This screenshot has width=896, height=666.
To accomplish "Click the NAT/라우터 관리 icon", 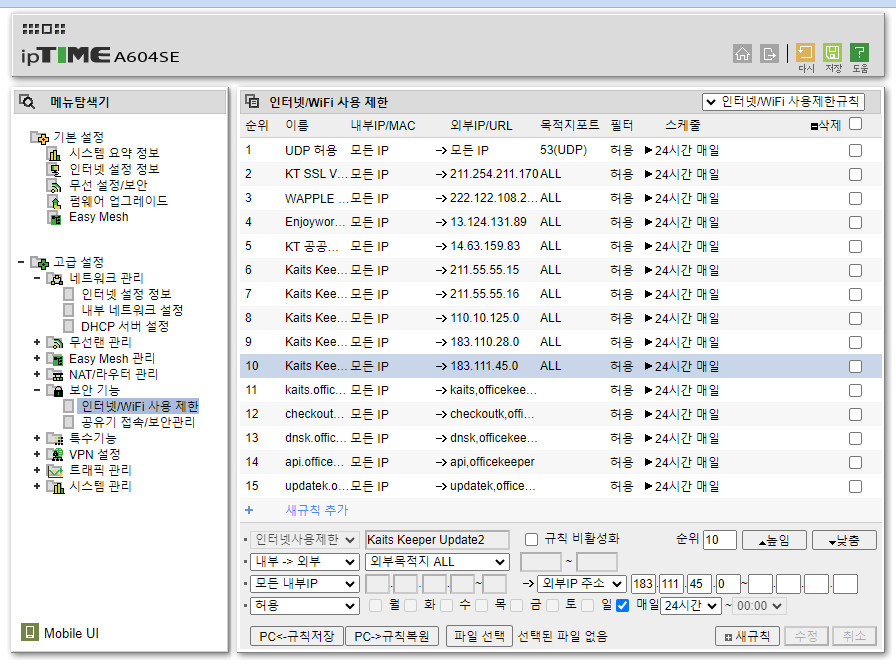I will click(x=55, y=375).
